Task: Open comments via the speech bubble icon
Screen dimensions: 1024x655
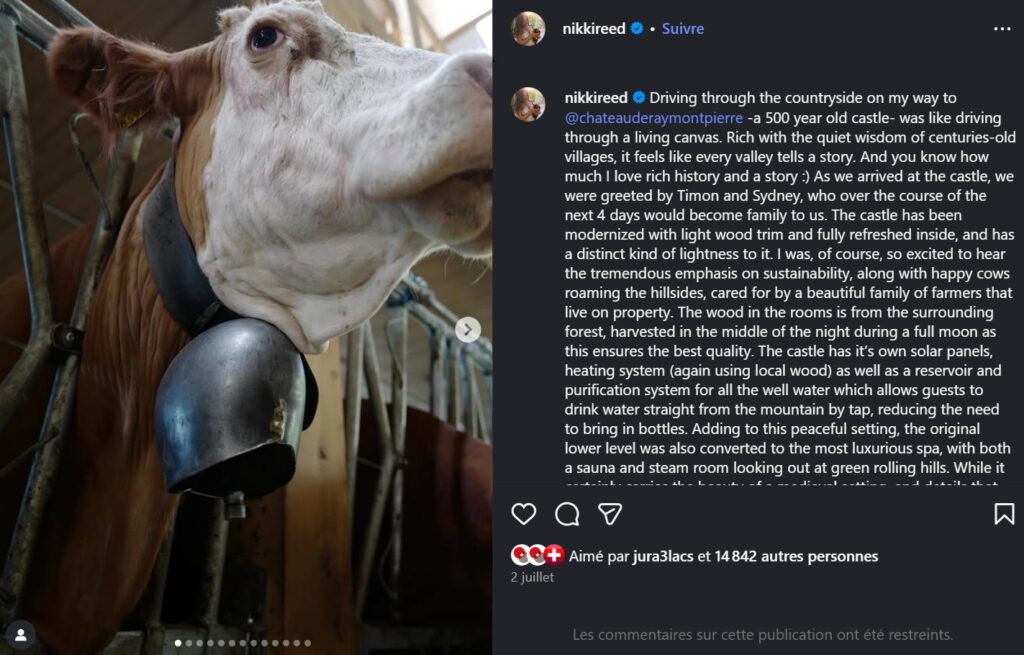Action: coord(567,514)
